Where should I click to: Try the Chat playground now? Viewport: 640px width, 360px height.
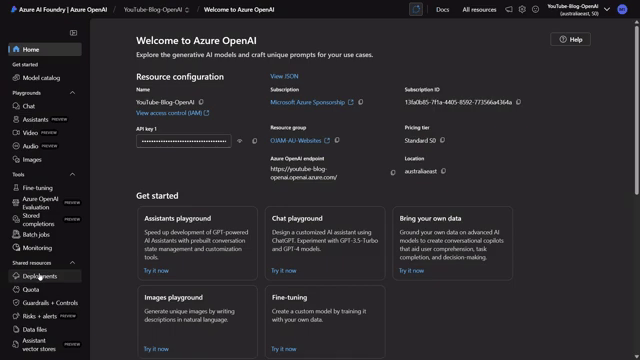click(x=284, y=271)
